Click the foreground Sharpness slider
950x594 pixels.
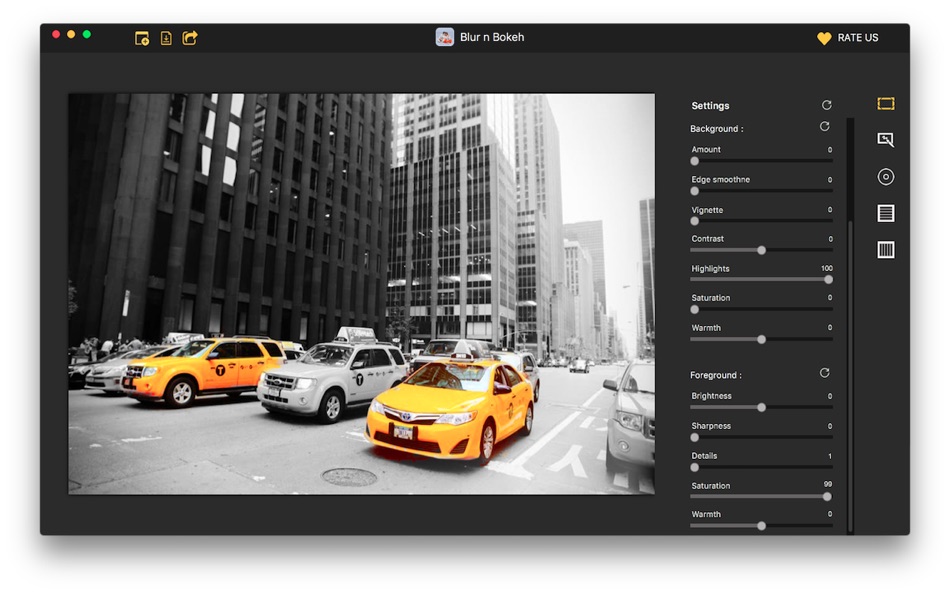[695, 437]
